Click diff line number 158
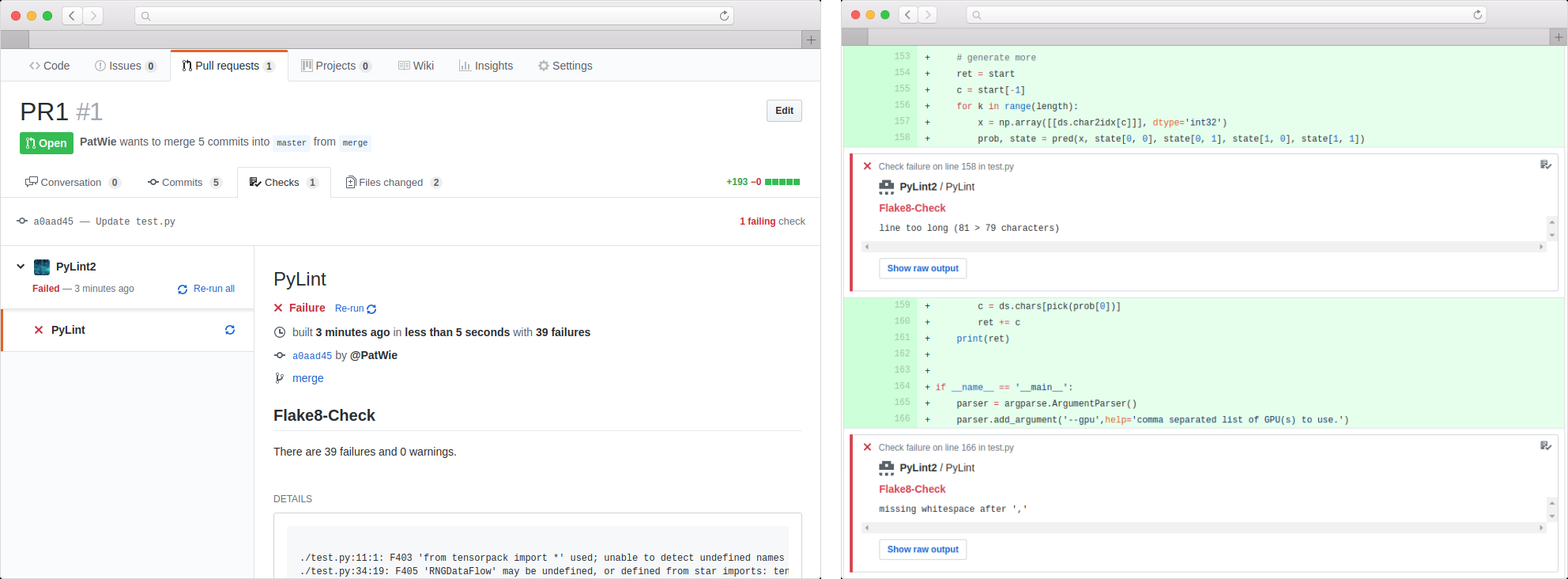This screenshot has height=579, width=1568. click(x=902, y=138)
